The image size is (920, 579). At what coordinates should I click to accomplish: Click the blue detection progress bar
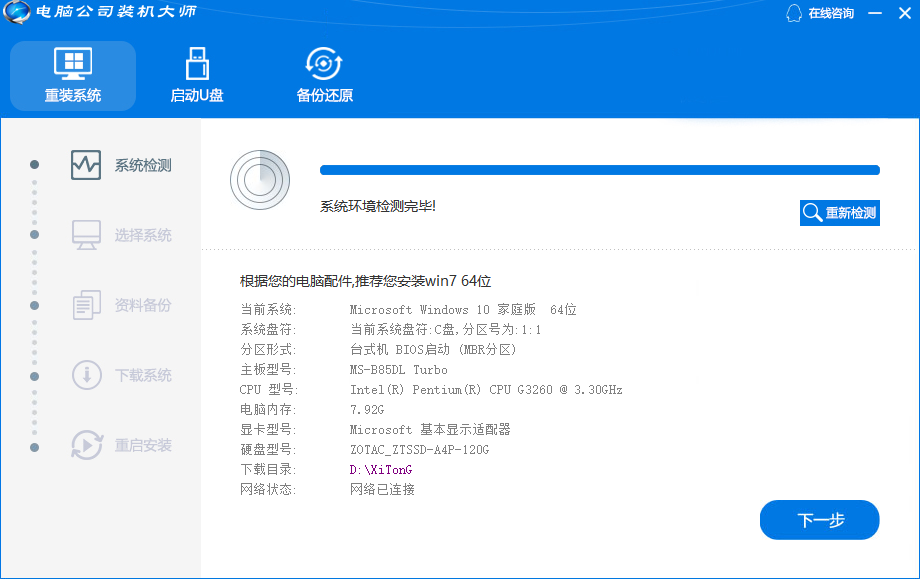tap(600, 170)
